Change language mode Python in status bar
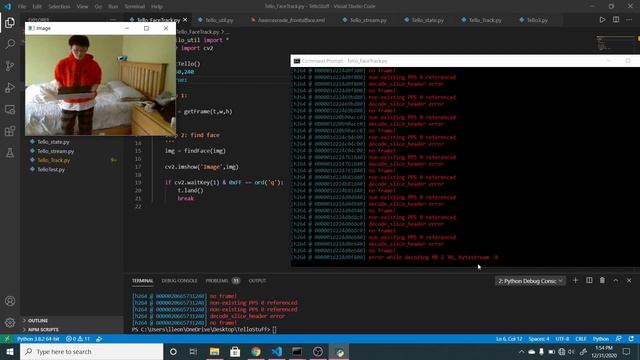640x360 pixels. pos(601,339)
